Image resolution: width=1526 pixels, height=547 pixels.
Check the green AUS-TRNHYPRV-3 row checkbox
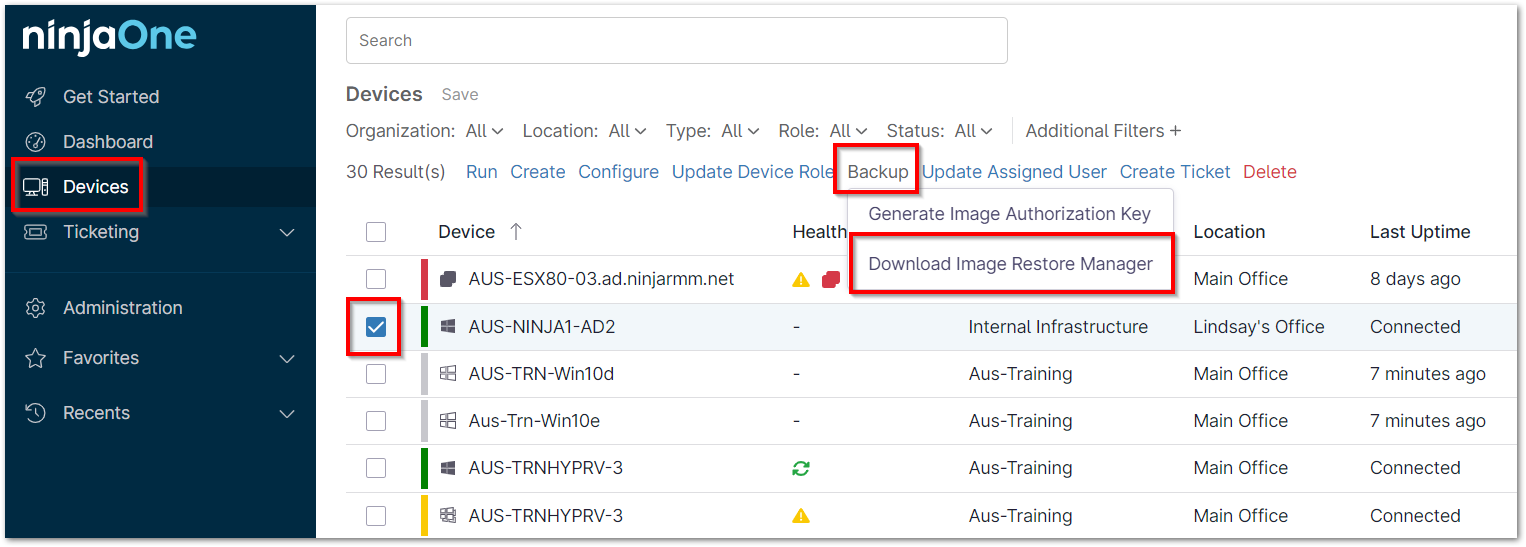376,468
